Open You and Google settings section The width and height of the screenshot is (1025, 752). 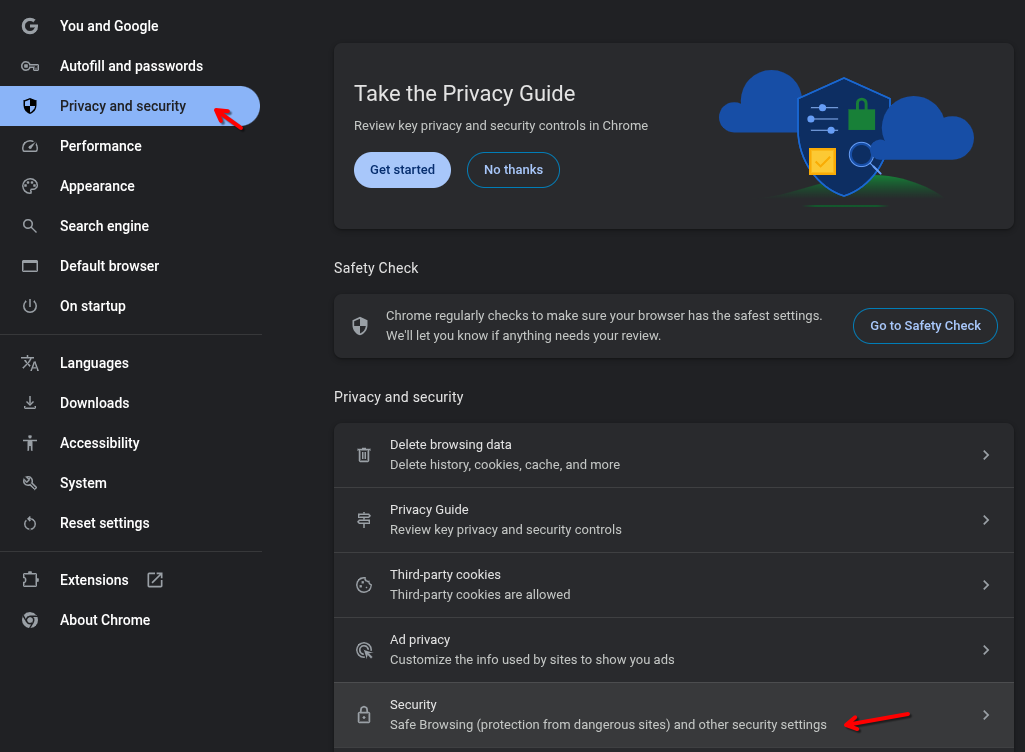point(131,26)
